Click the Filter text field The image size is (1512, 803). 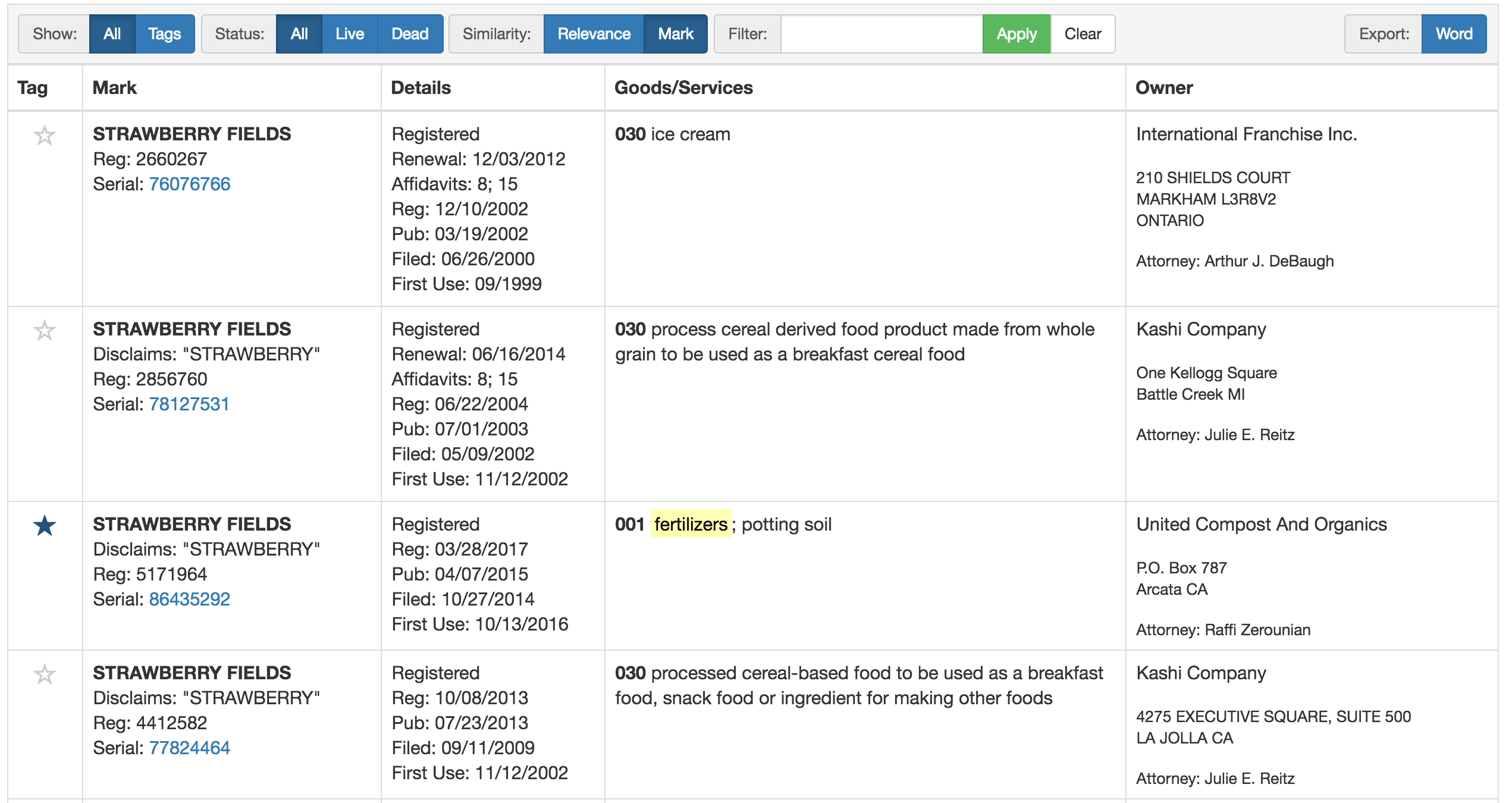pyautogui.click(x=881, y=34)
